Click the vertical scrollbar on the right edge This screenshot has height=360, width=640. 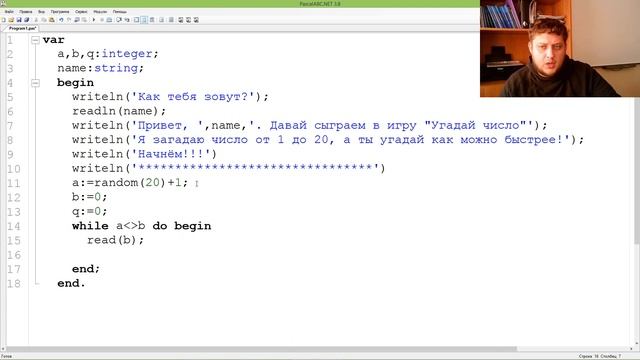click(x=637, y=171)
